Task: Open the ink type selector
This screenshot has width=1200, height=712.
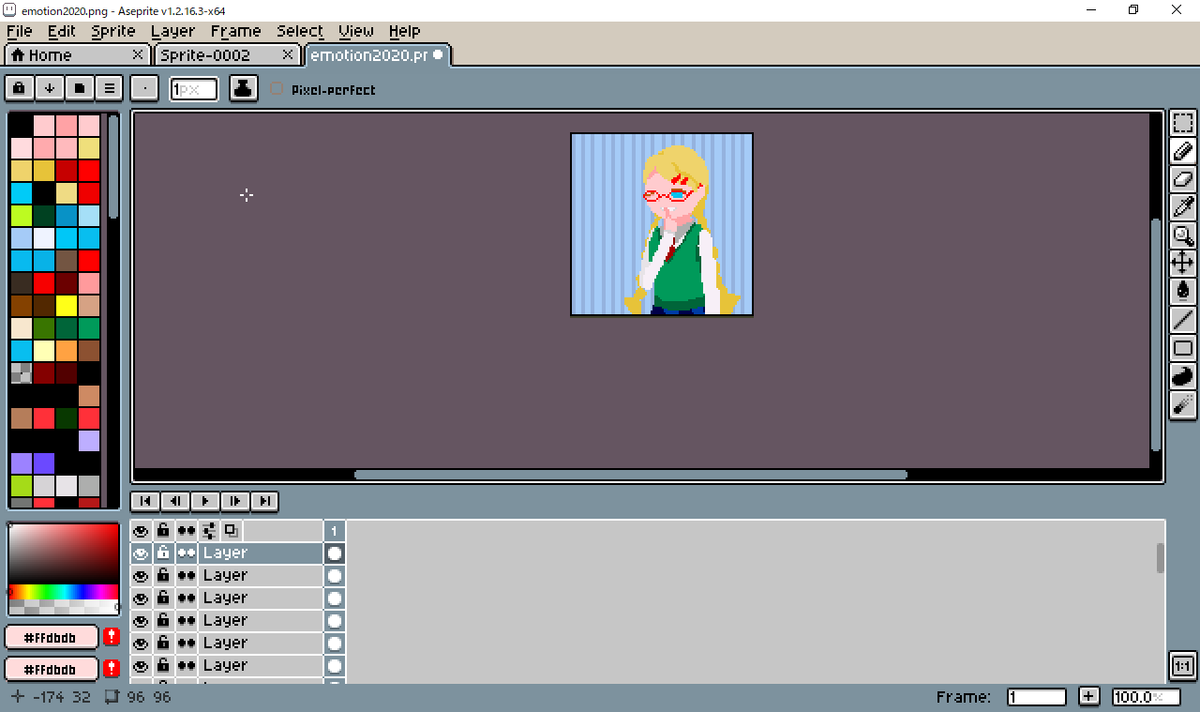Action: 242,89
